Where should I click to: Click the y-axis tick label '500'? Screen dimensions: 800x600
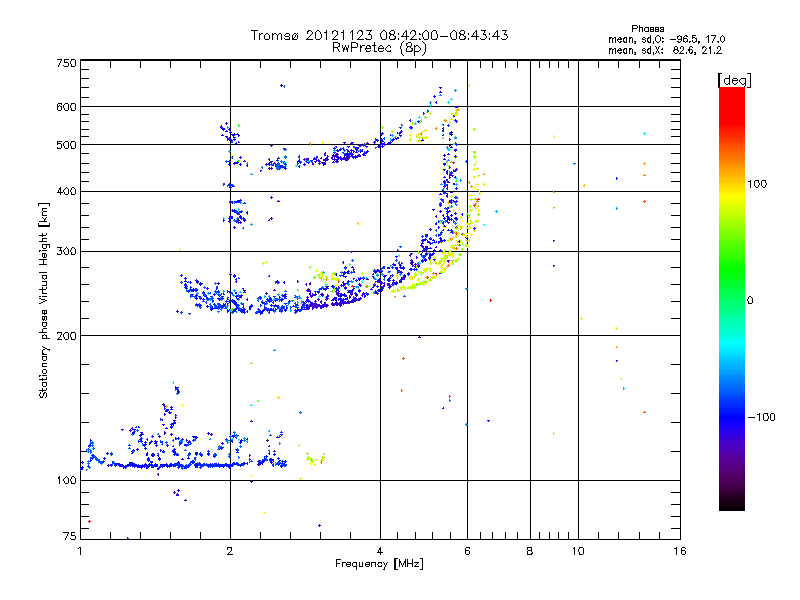[66, 145]
